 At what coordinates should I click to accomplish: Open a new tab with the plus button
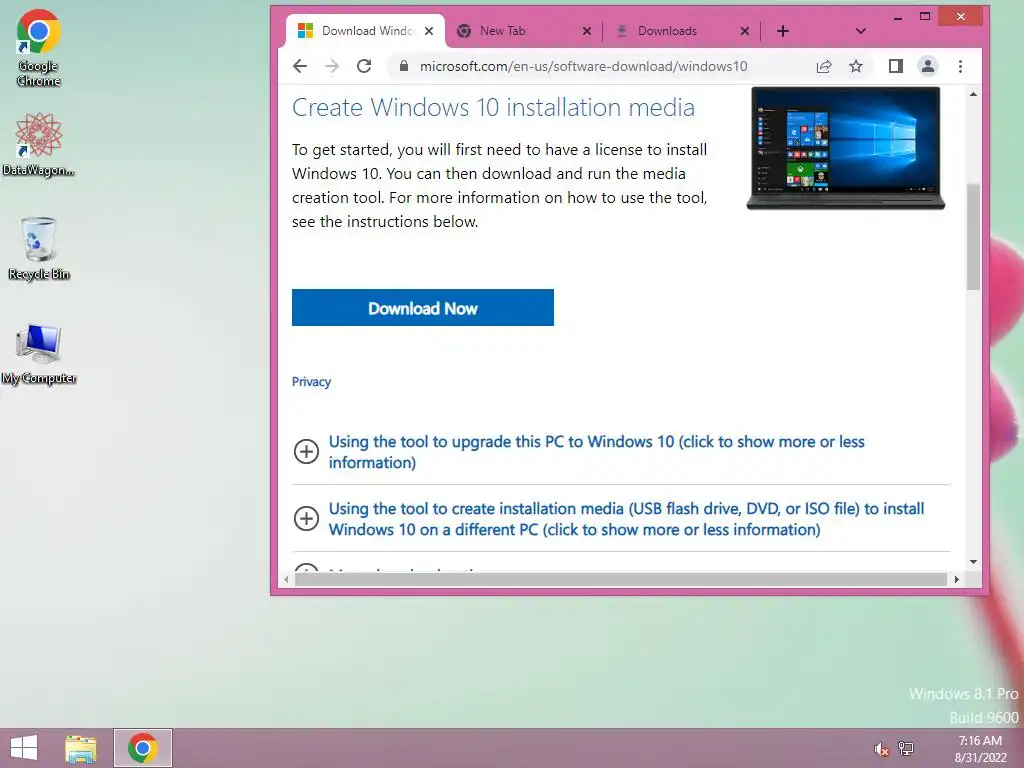tap(782, 31)
